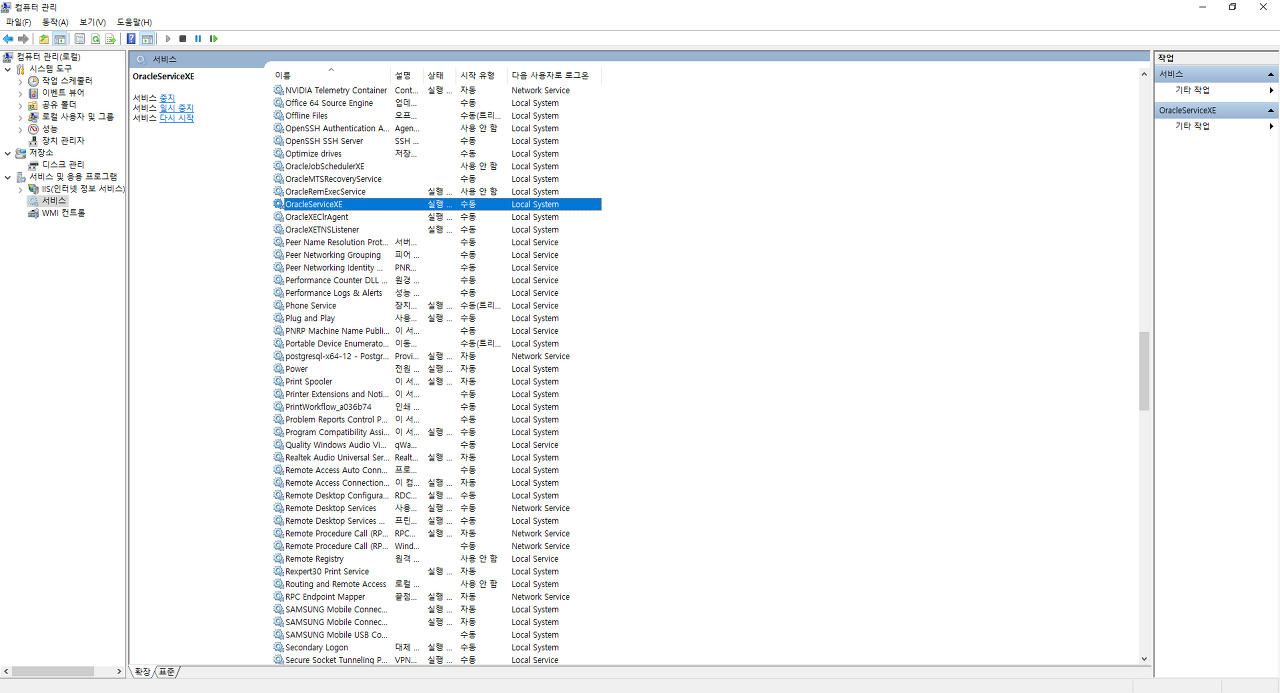This screenshot has width=1280, height=693.
Task: Click the Refresh toolbar icon
Action: click(x=95, y=39)
